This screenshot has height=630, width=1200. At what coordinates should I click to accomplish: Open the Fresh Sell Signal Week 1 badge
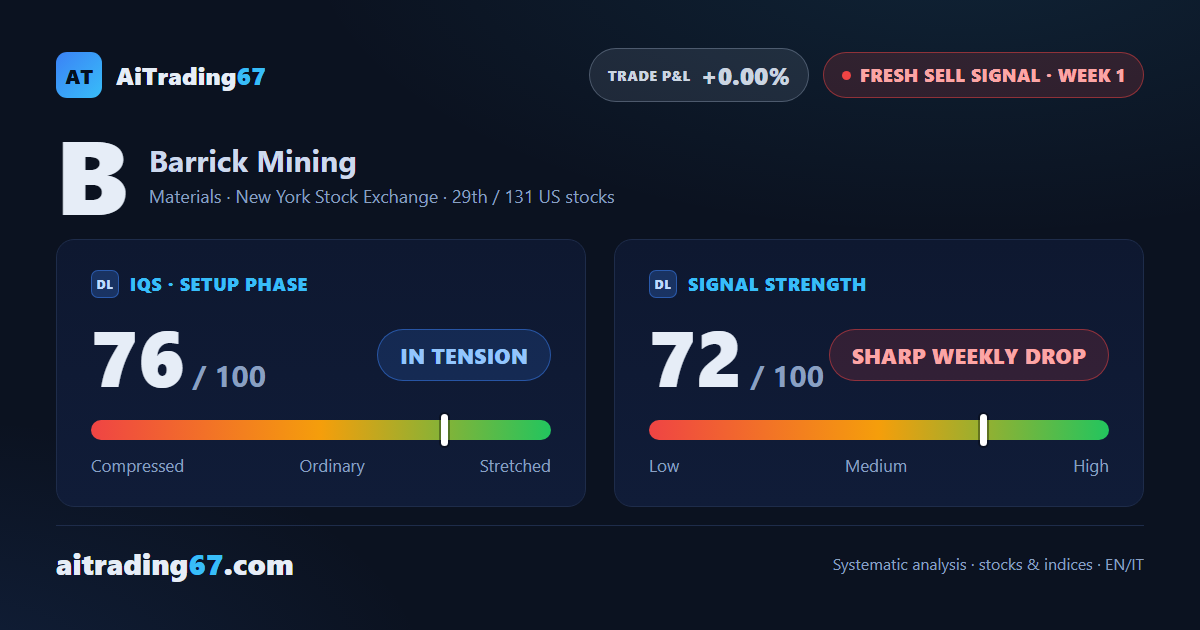pos(983,75)
